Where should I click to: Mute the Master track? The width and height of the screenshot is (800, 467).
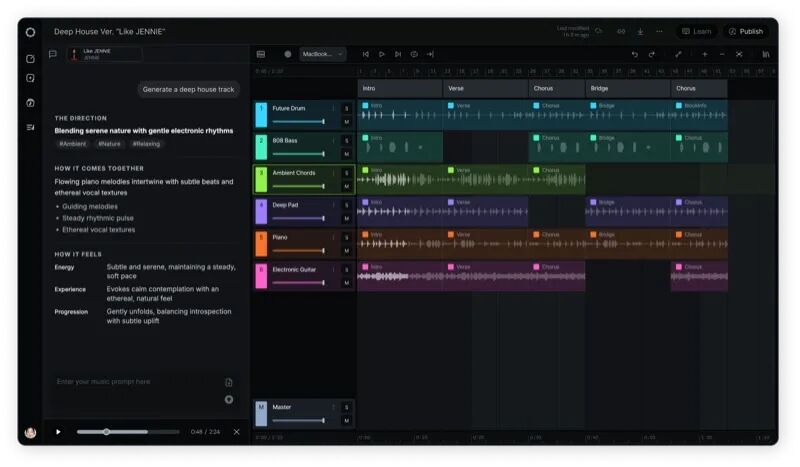click(x=346, y=421)
